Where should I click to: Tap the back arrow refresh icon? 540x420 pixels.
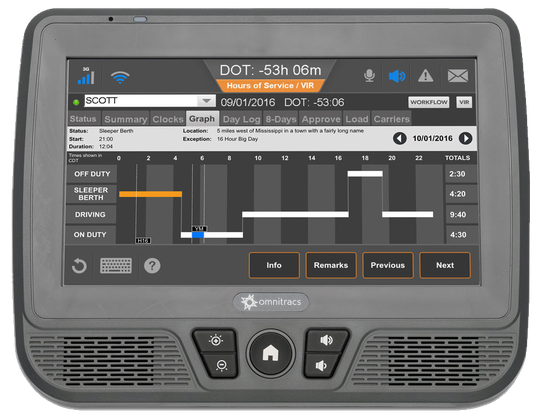(x=79, y=266)
